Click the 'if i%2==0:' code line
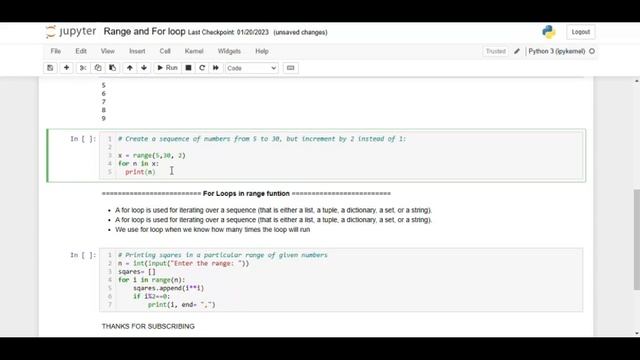Viewport: 640px width, 360px height. point(151,296)
